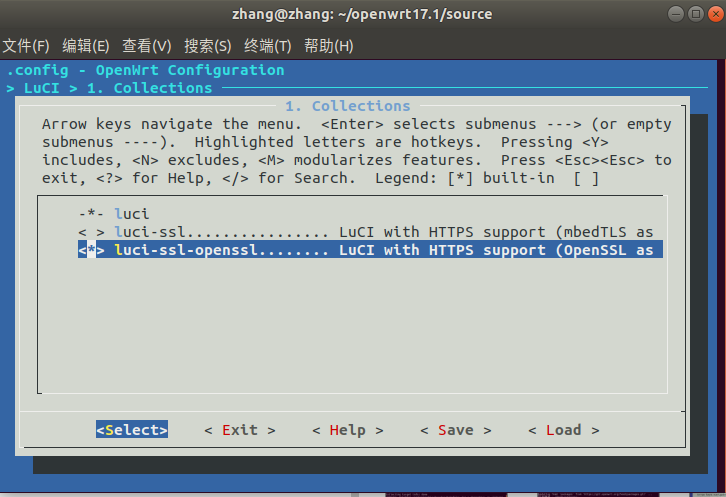Open the 查看(V) menu
The image size is (726, 497).
(147, 46)
